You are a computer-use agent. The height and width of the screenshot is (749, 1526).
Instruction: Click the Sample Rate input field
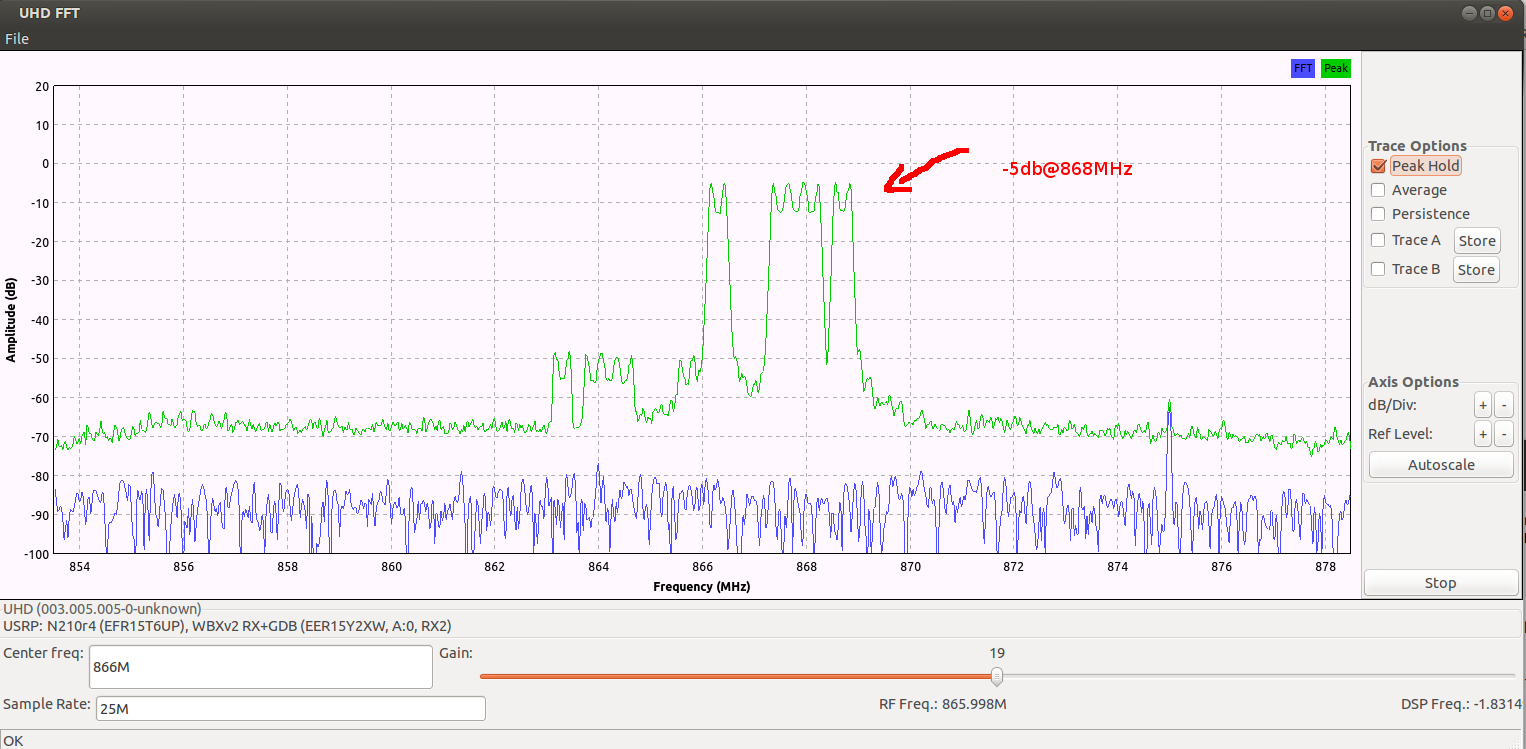291,709
